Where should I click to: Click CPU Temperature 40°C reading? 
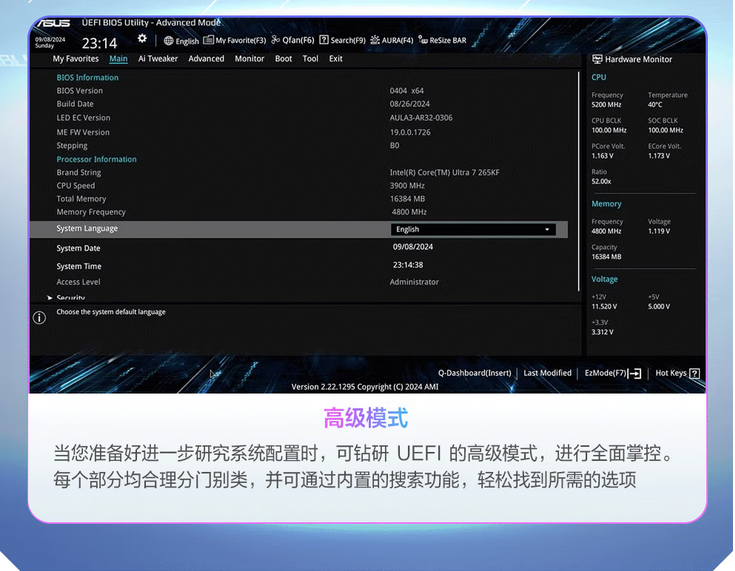(x=655, y=105)
